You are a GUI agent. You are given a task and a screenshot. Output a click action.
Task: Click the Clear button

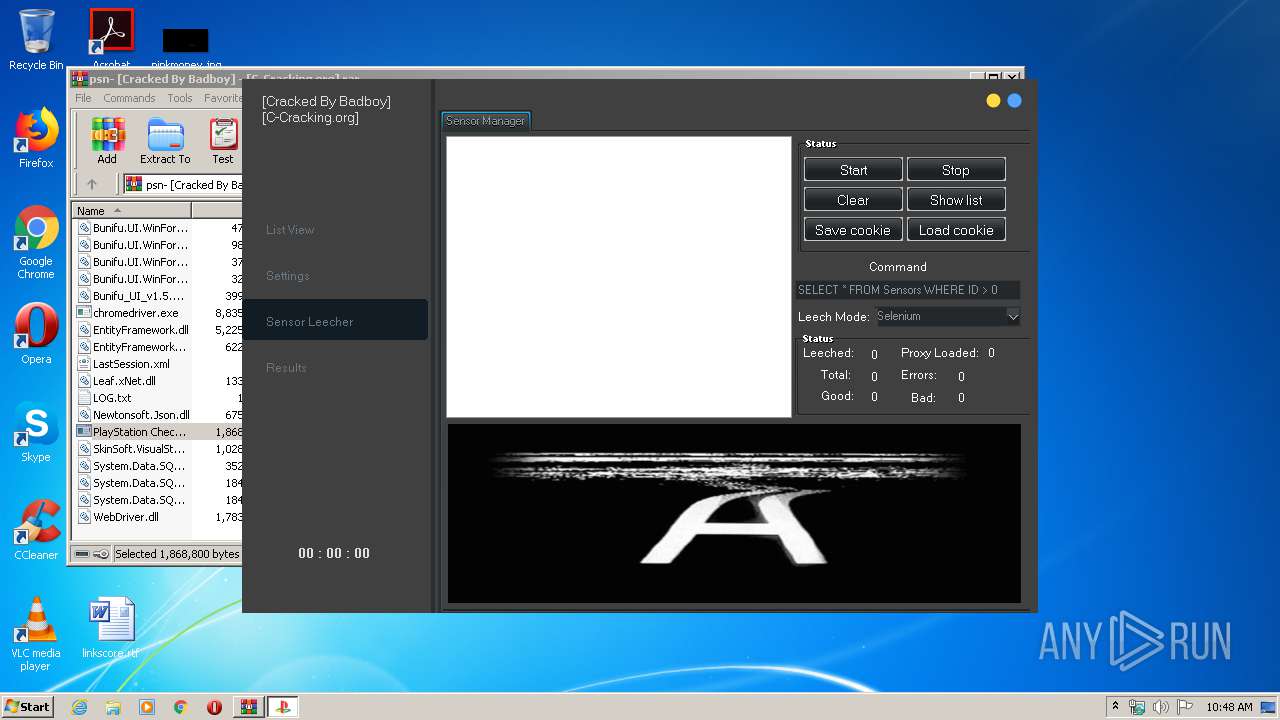[x=853, y=200]
